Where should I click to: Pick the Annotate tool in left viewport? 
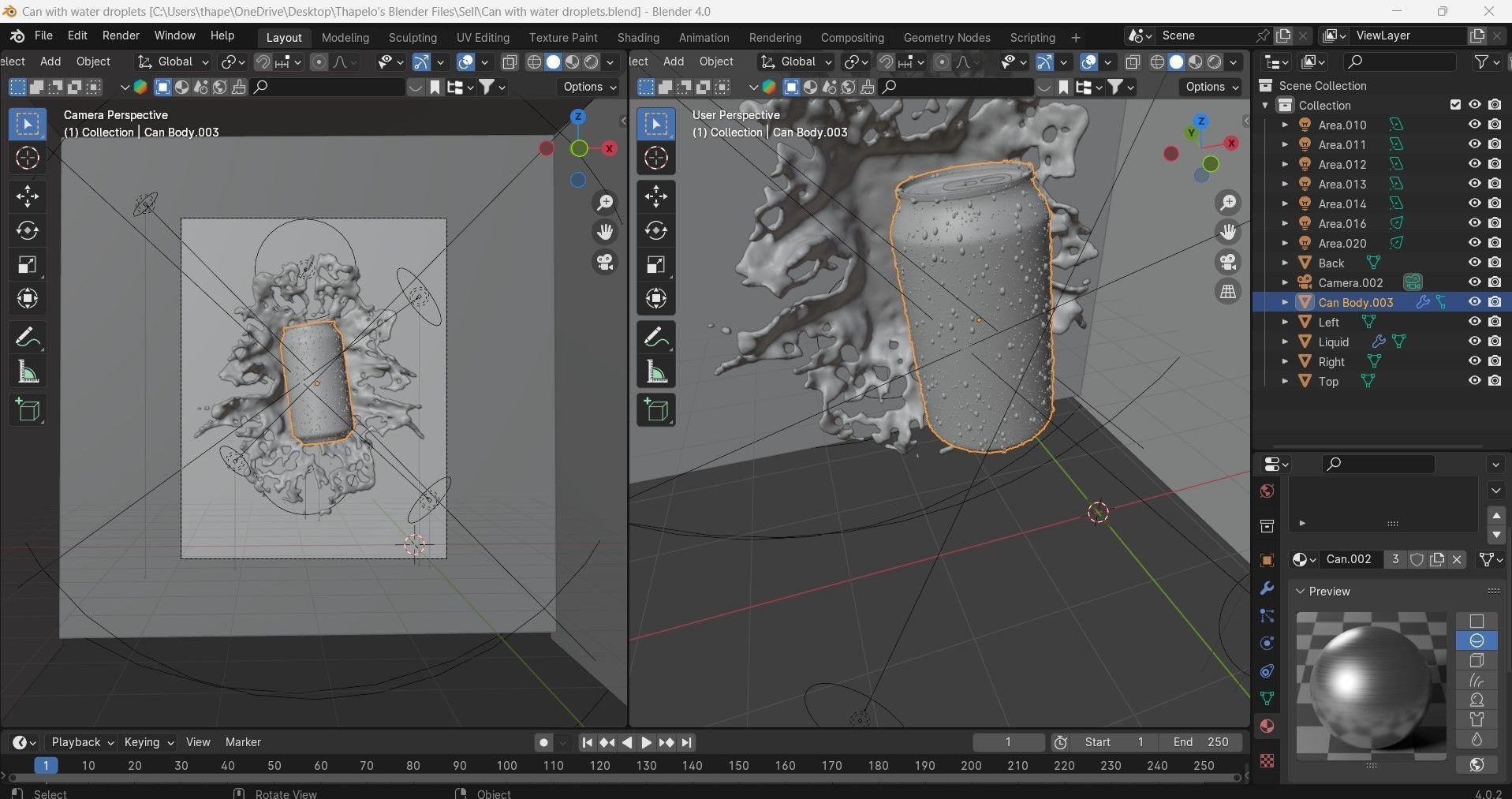click(28, 338)
